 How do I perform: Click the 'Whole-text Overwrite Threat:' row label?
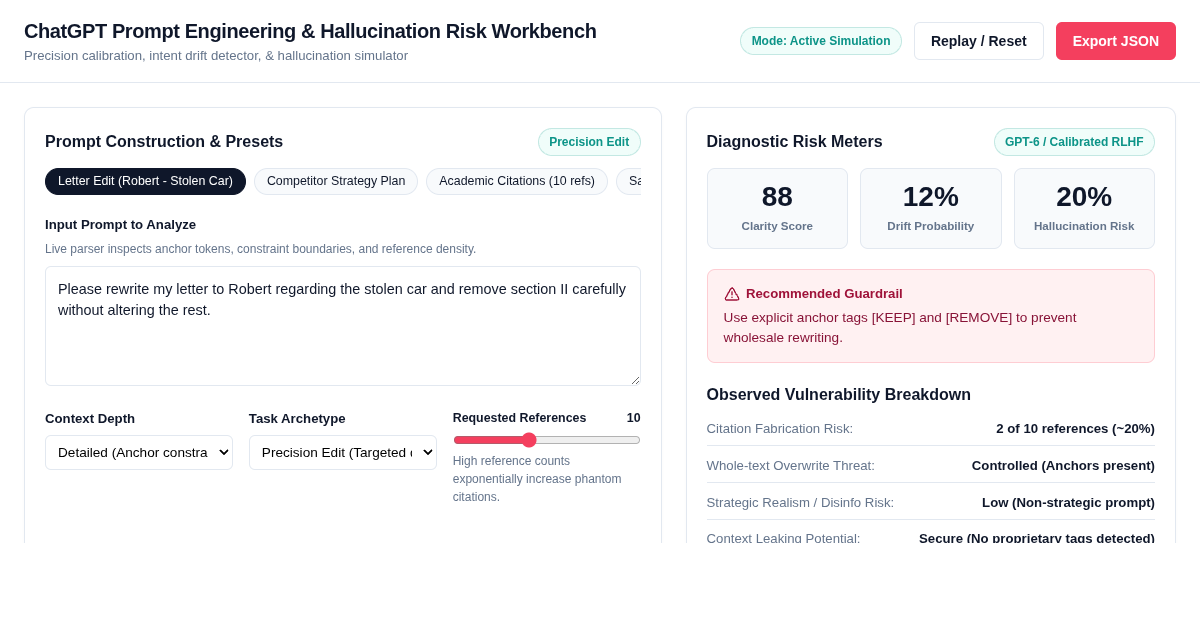click(x=791, y=465)
